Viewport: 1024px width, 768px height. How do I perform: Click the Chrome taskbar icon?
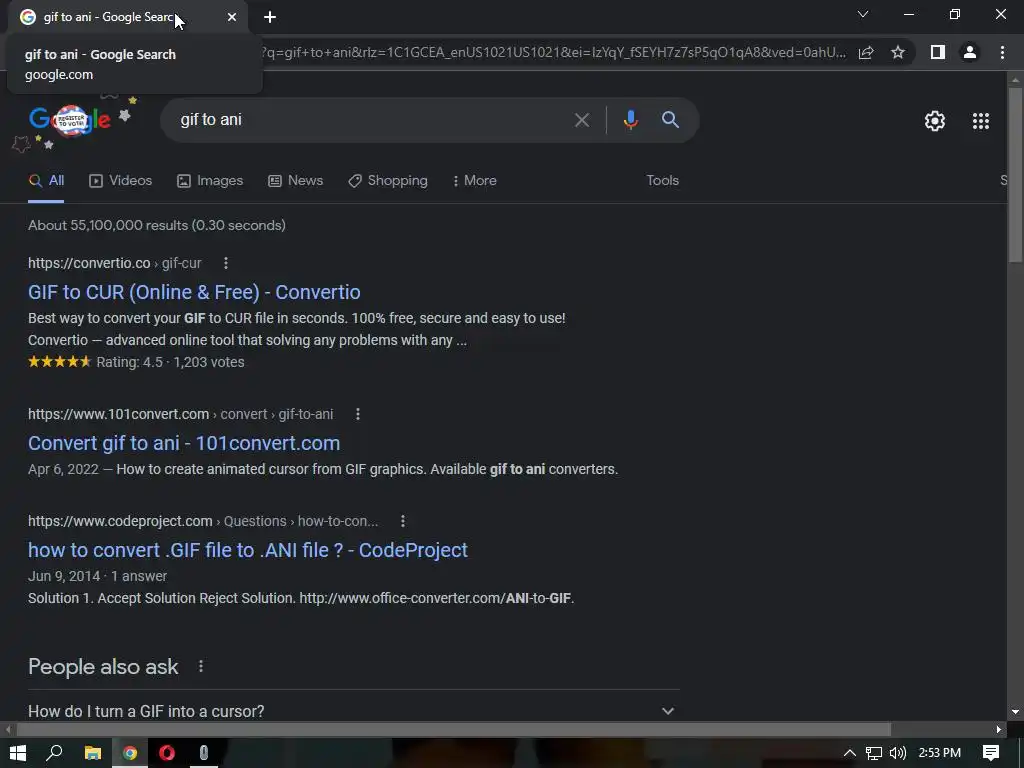(x=130, y=753)
